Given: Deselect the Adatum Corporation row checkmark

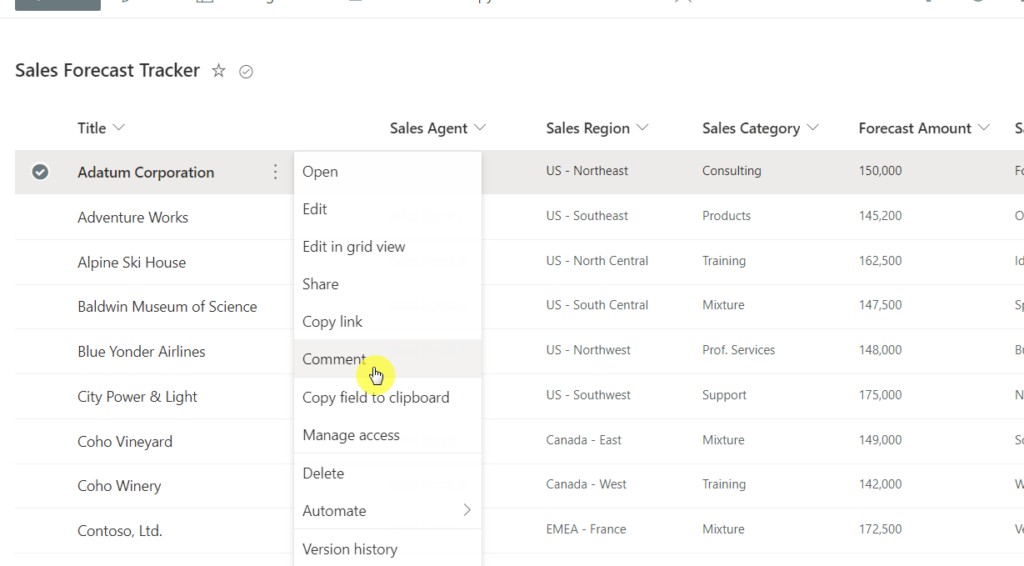Looking at the screenshot, I should (x=40, y=172).
